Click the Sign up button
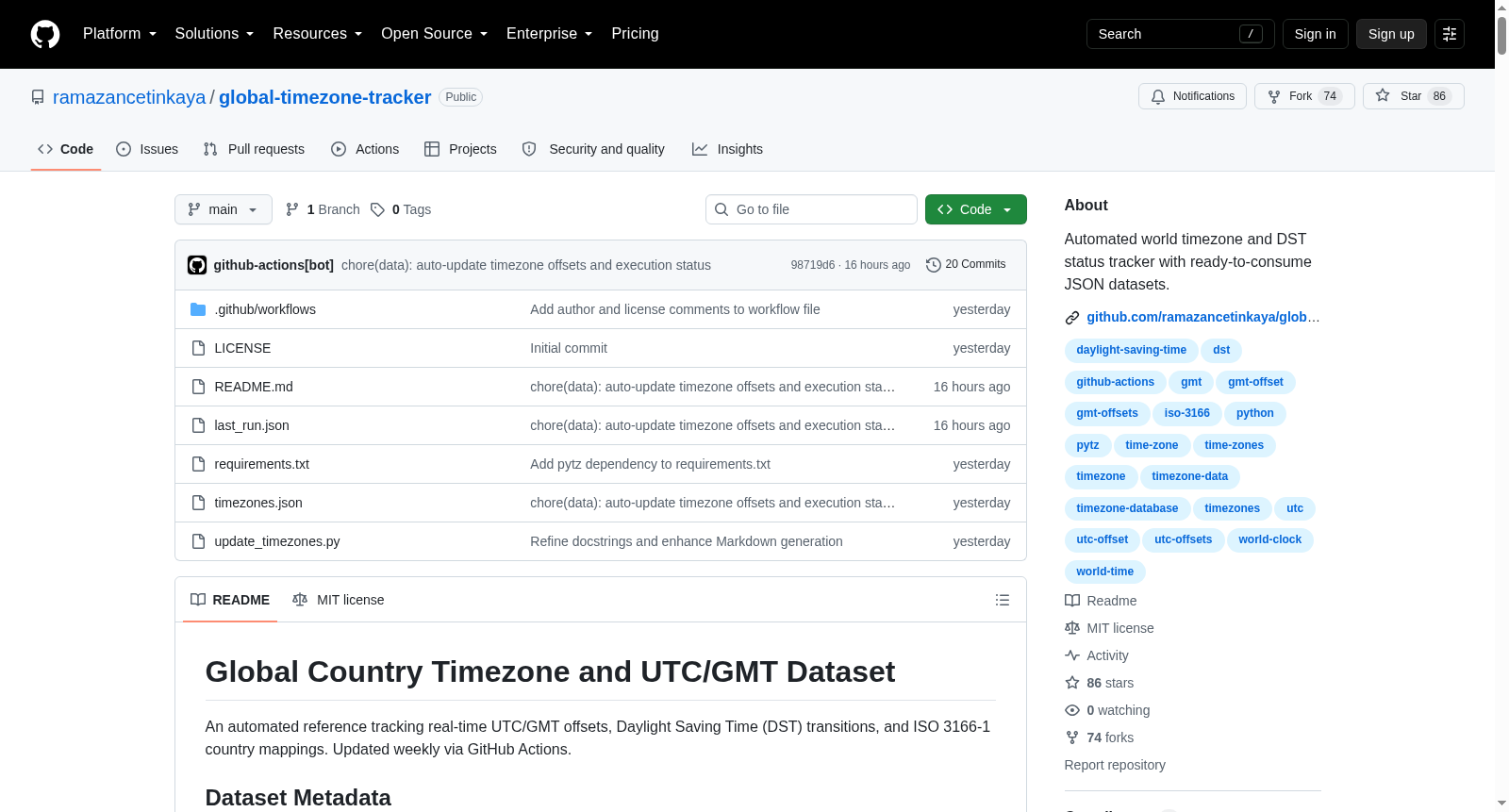 coord(1391,34)
